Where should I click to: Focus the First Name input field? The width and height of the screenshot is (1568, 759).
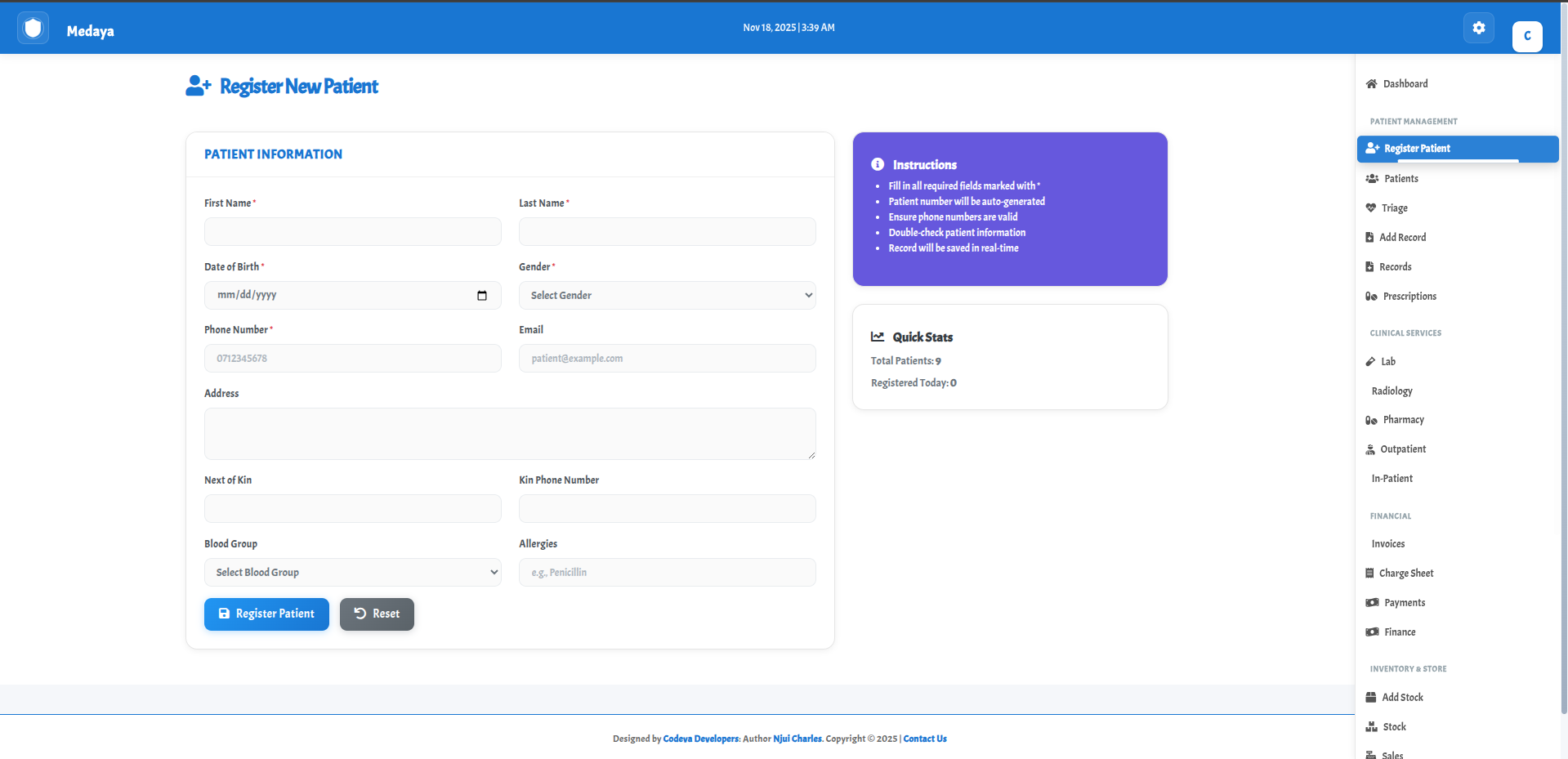pyautogui.click(x=352, y=232)
